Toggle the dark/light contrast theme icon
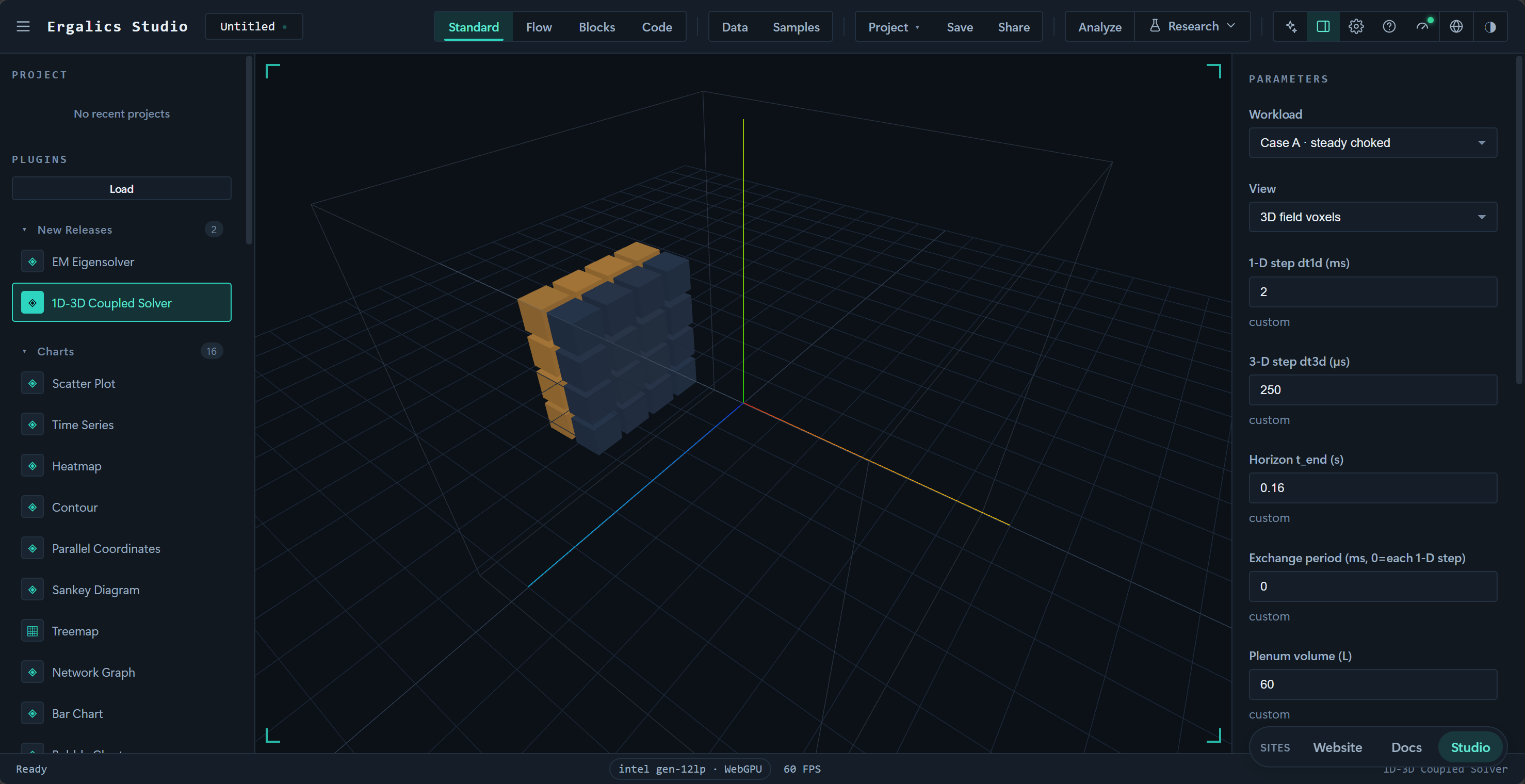Viewport: 1525px width, 784px height. pyautogui.click(x=1490, y=27)
